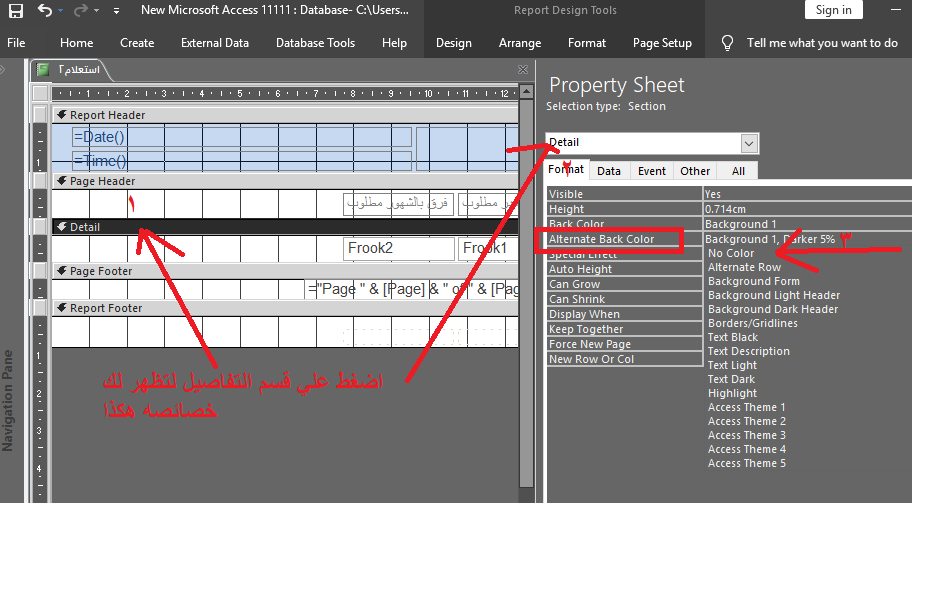Click the report's vertical scrollbar up arrow
The image size is (939, 611).
pos(526,92)
